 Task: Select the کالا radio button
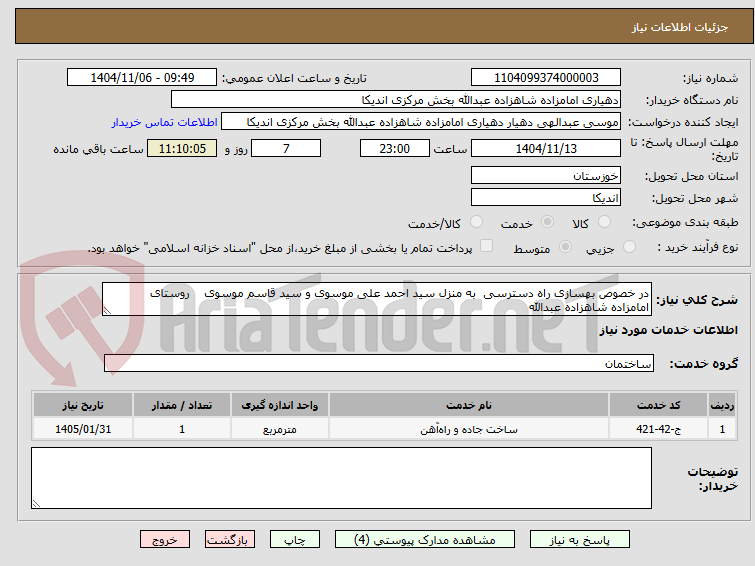tap(604, 222)
